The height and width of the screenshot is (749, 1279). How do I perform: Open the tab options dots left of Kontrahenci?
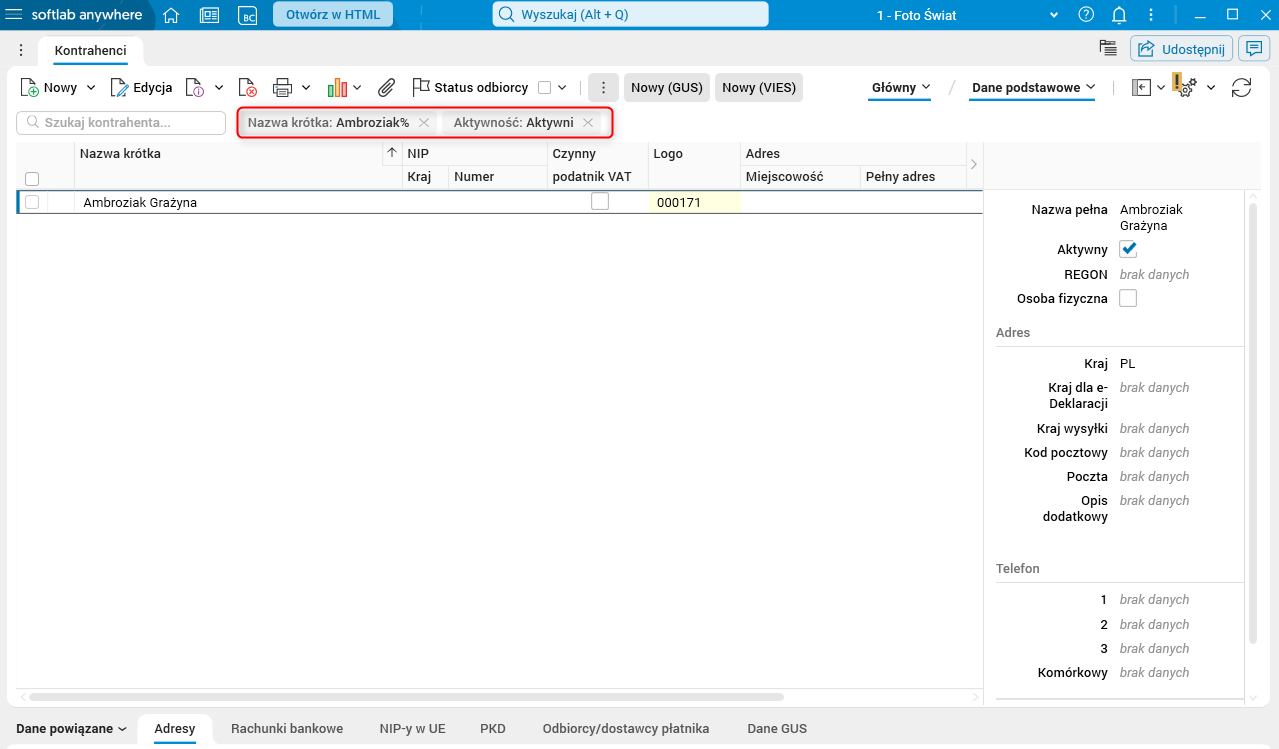pyautogui.click(x=21, y=50)
